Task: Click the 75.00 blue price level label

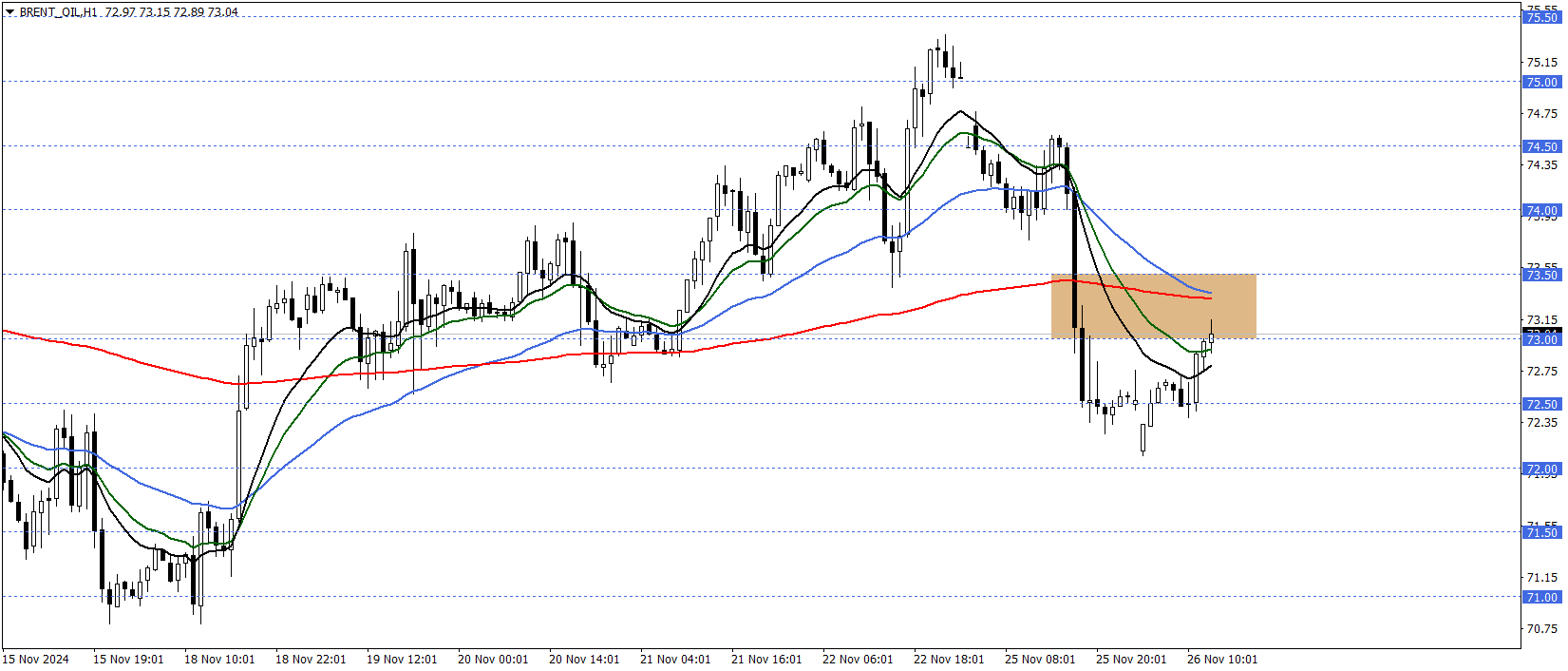Action: point(1541,83)
